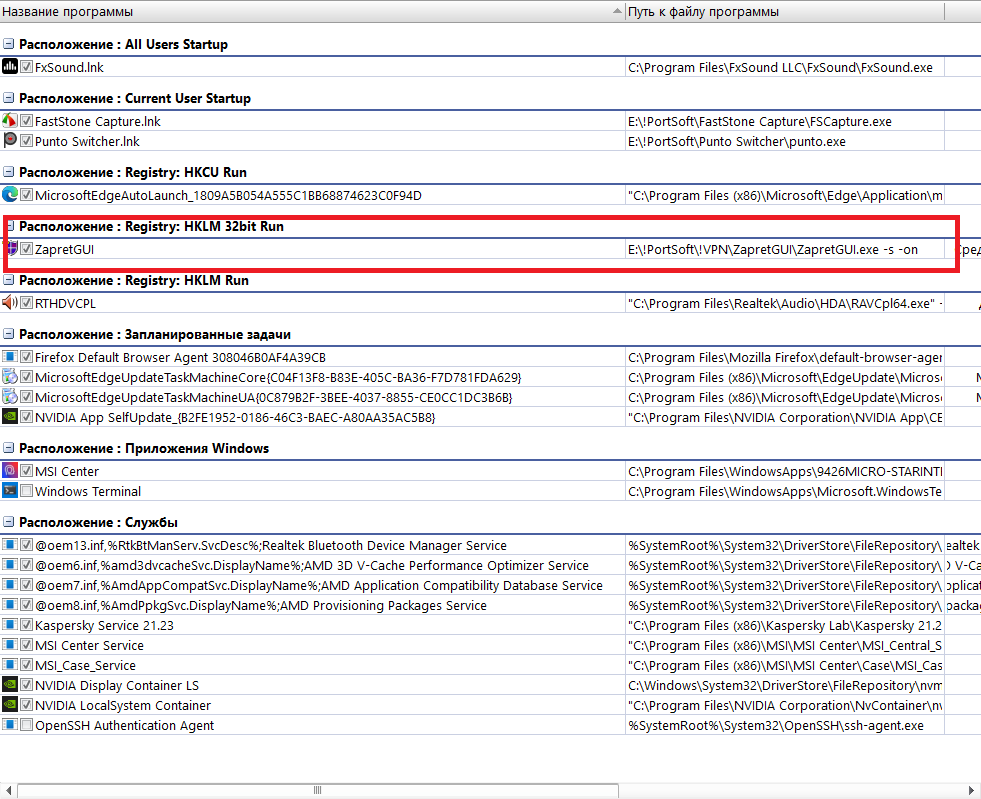This screenshot has height=799, width=981.
Task: Click the ZapretGUI shield icon
Action: click(x=10, y=249)
